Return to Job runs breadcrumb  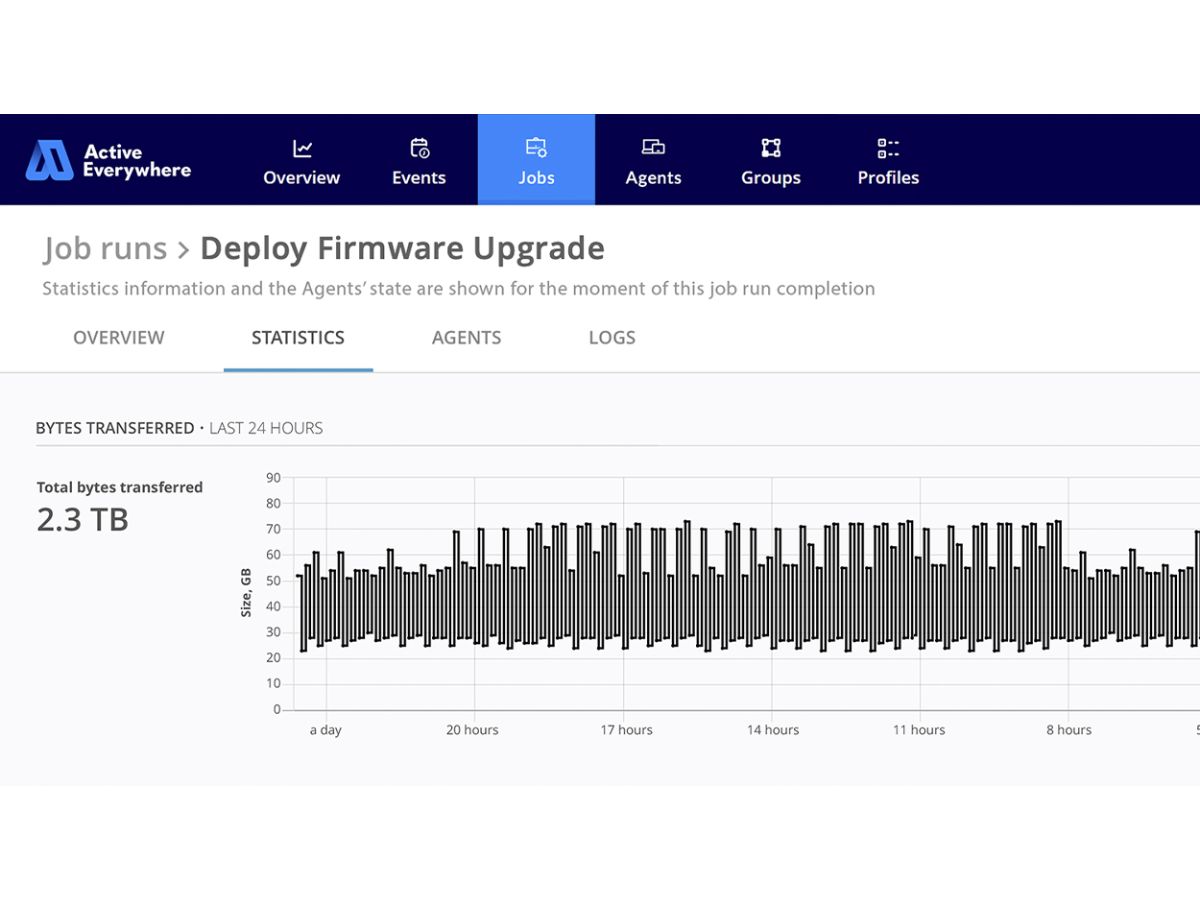tap(105, 248)
